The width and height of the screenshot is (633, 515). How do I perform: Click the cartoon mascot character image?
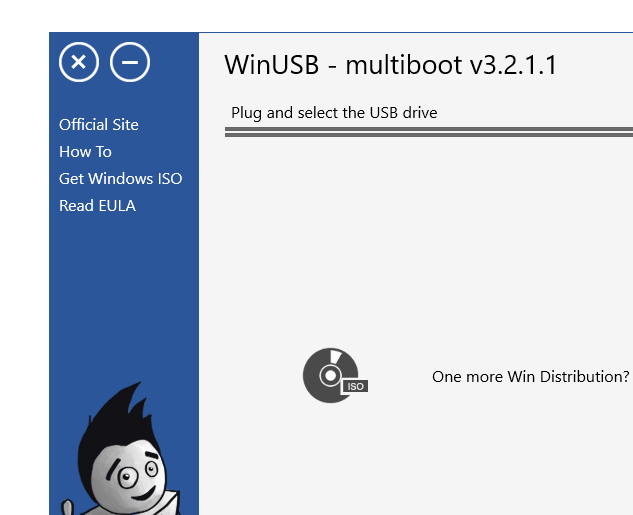[122, 449]
